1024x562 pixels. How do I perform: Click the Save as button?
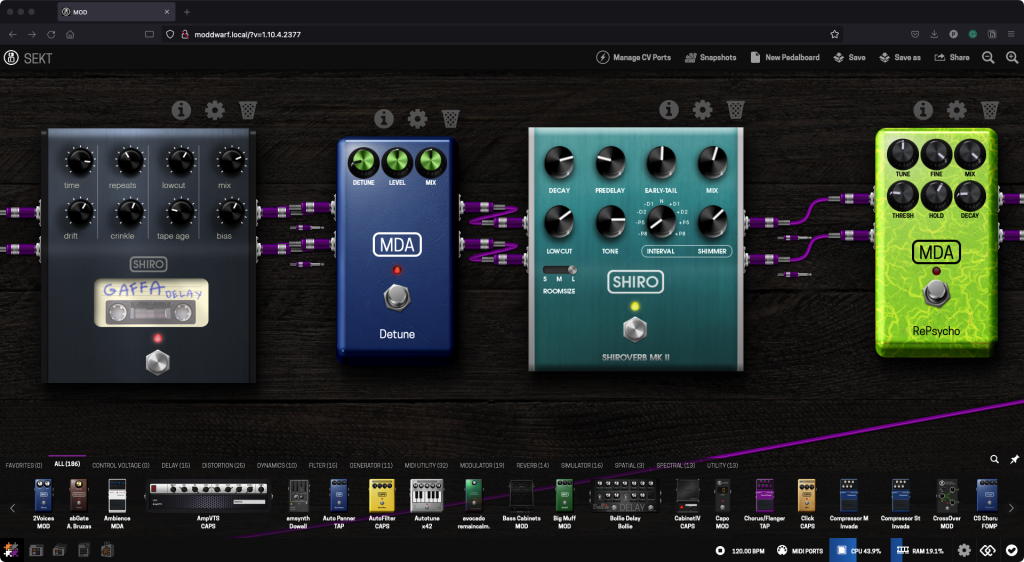[x=900, y=58]
